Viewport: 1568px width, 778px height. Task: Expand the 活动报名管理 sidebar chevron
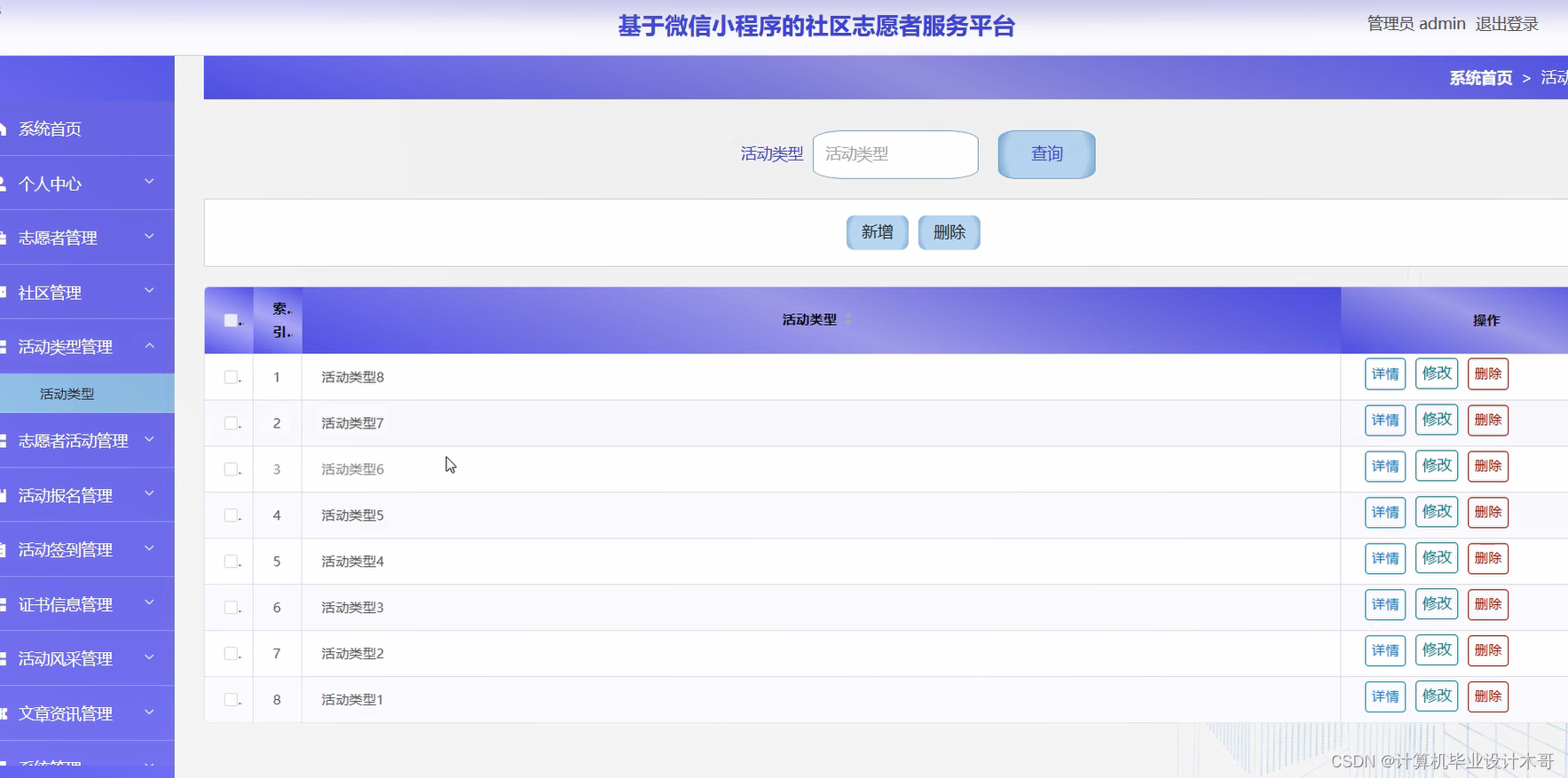pyautogui.click(x=149, y=494)
